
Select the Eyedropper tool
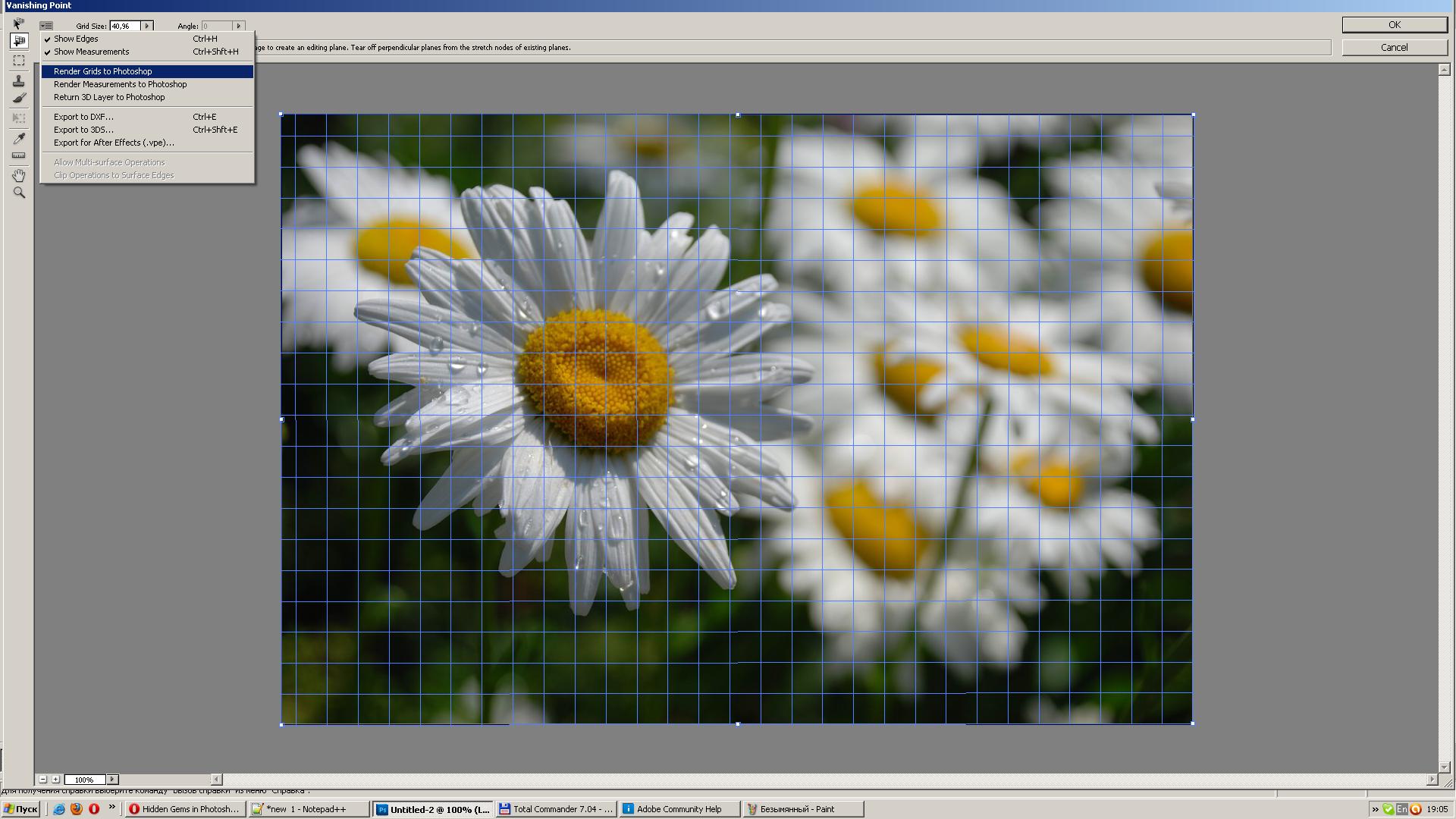pyautogui.click(x=18, y=138)
